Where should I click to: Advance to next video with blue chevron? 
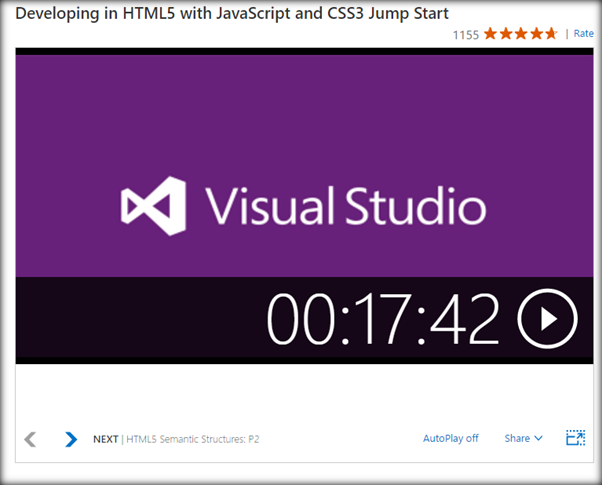tap(71, 439)
